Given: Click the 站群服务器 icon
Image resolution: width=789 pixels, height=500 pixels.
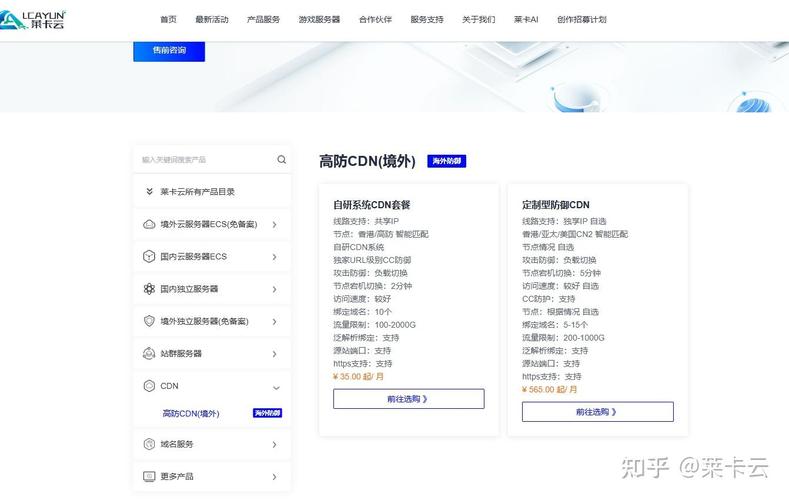Looking at the screenshot, I should pyautogui.click(x=149, y=353).
